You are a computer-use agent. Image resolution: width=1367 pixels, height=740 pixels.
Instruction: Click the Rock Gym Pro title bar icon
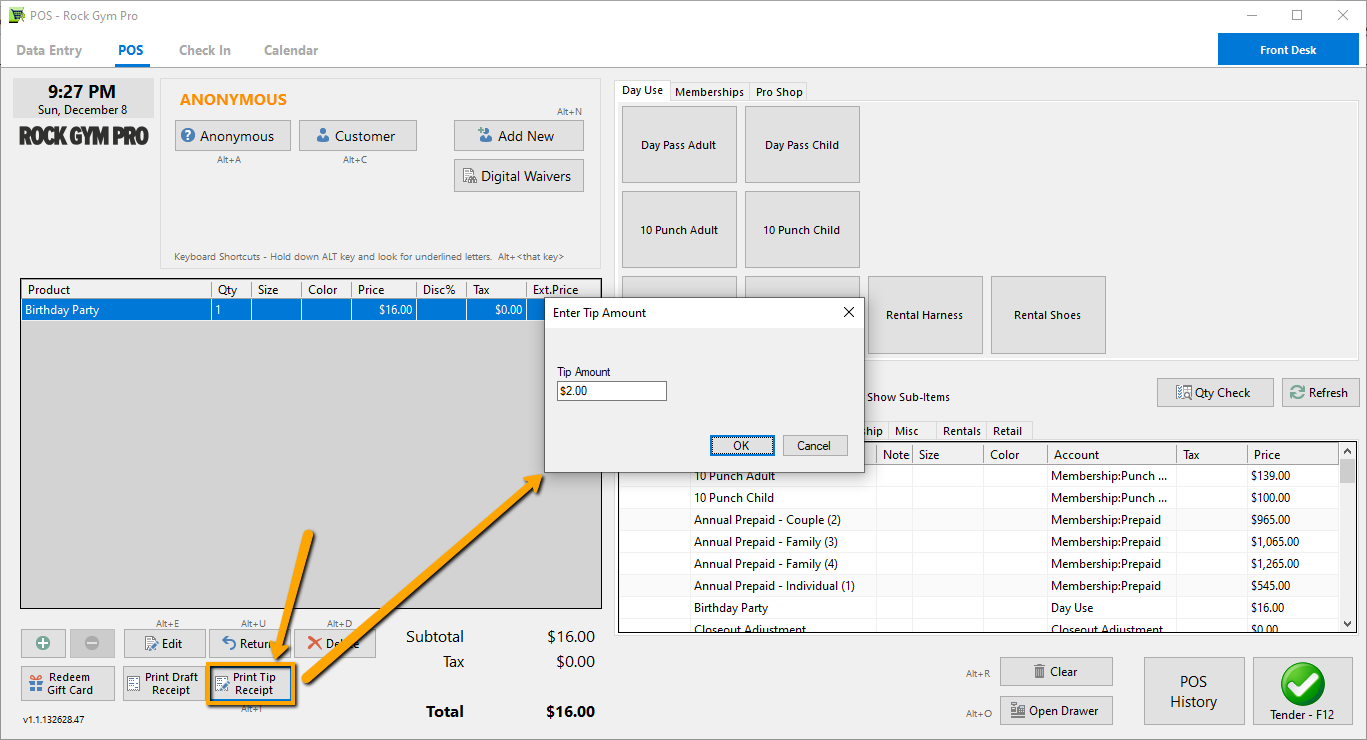(x=17, y=15)
